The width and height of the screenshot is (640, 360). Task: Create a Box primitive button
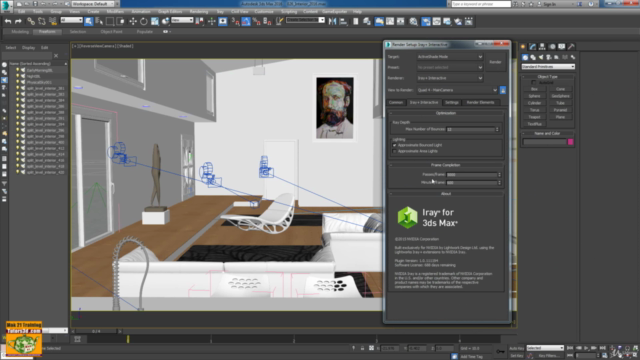click(x=534, y=89)
